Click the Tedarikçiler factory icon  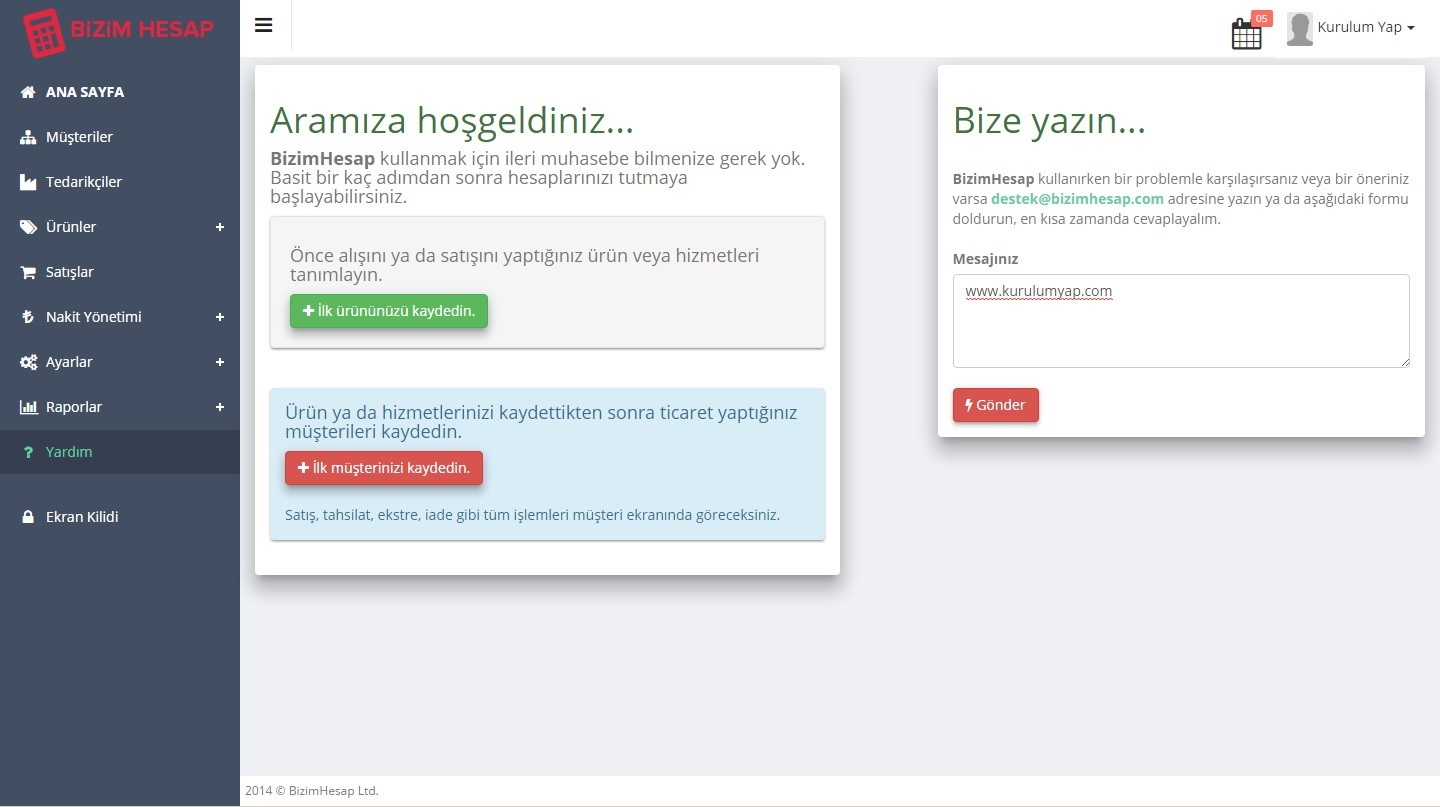tap(28, 182)
